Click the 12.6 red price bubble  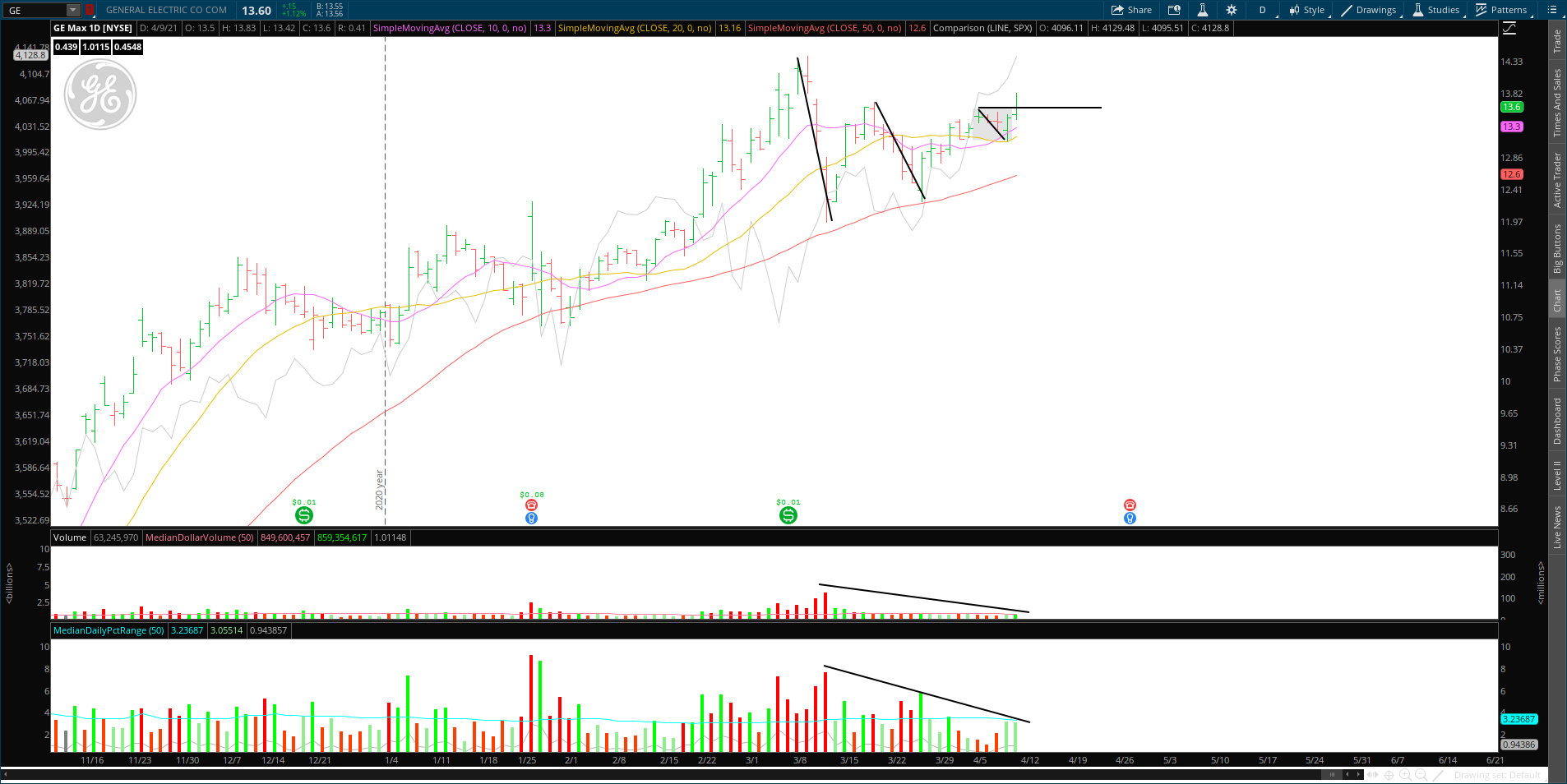1512,174
